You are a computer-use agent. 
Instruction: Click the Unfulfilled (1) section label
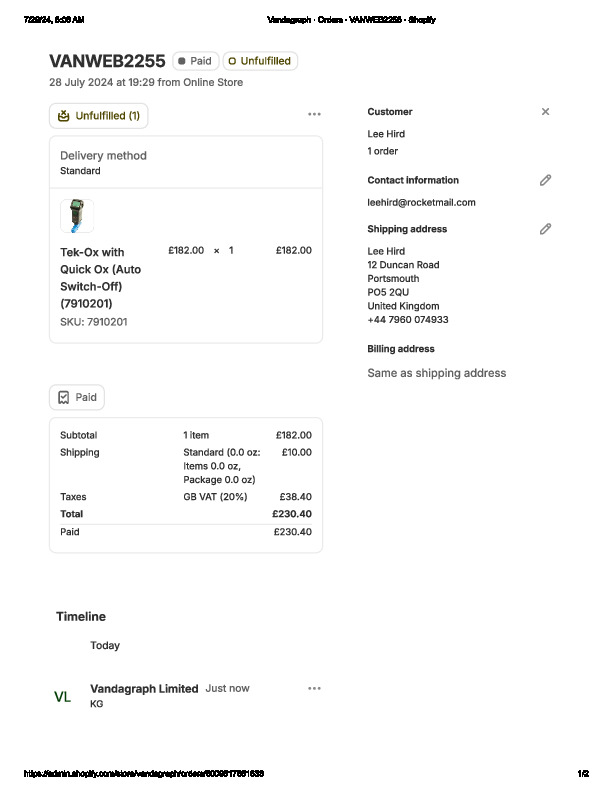[107, 116]
